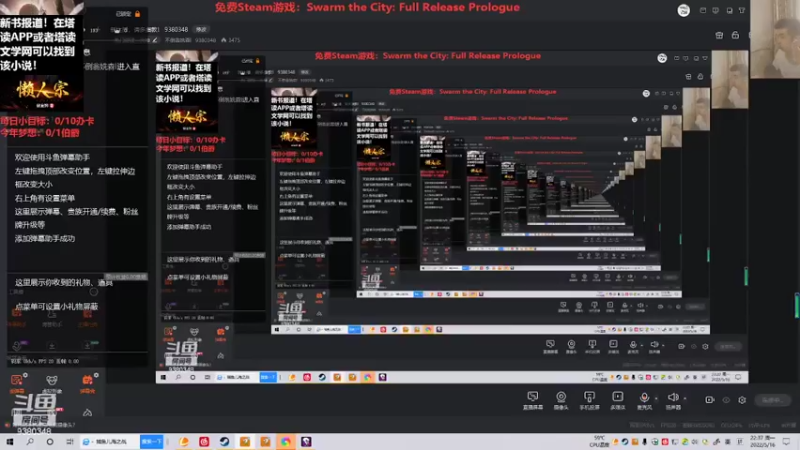800x450 pixels.
Task: Collapse helper panel with the up chevron icon
Action: click(x=87, y=412)
